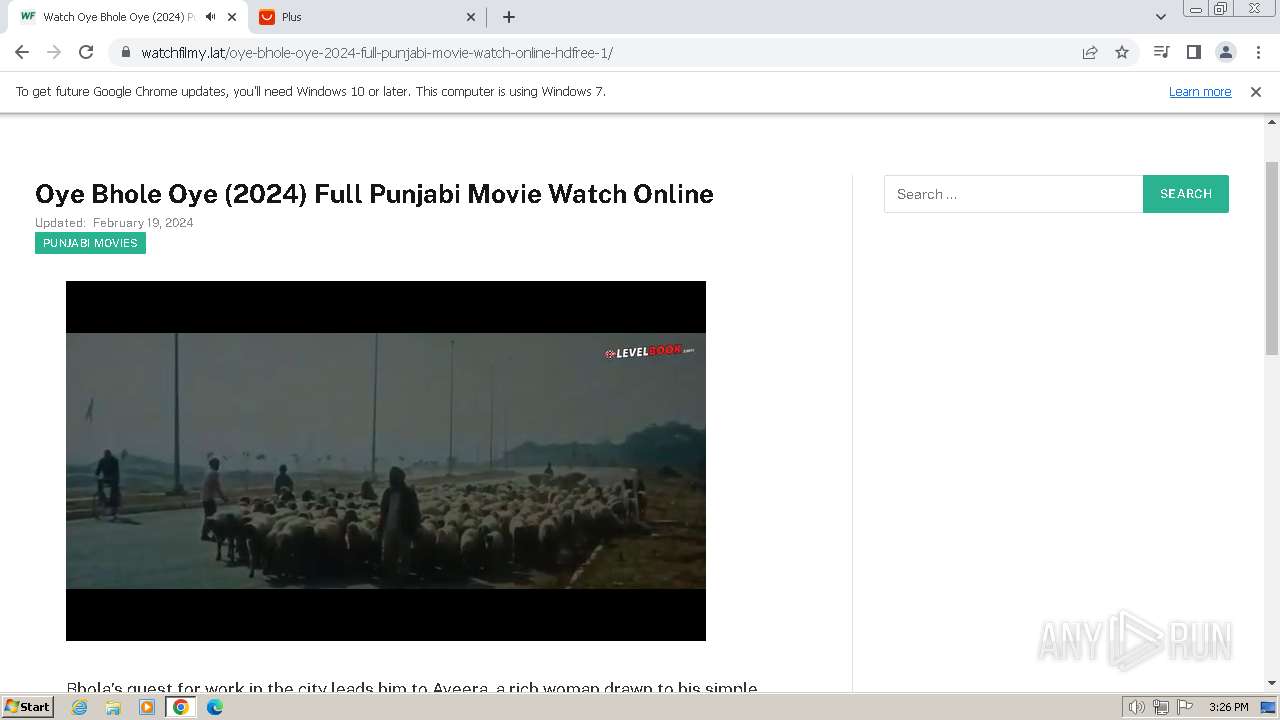The height and width of the screenshot is (720, 1280).
Task: Toggle the browser side panel
Action: pos(1193,52)
